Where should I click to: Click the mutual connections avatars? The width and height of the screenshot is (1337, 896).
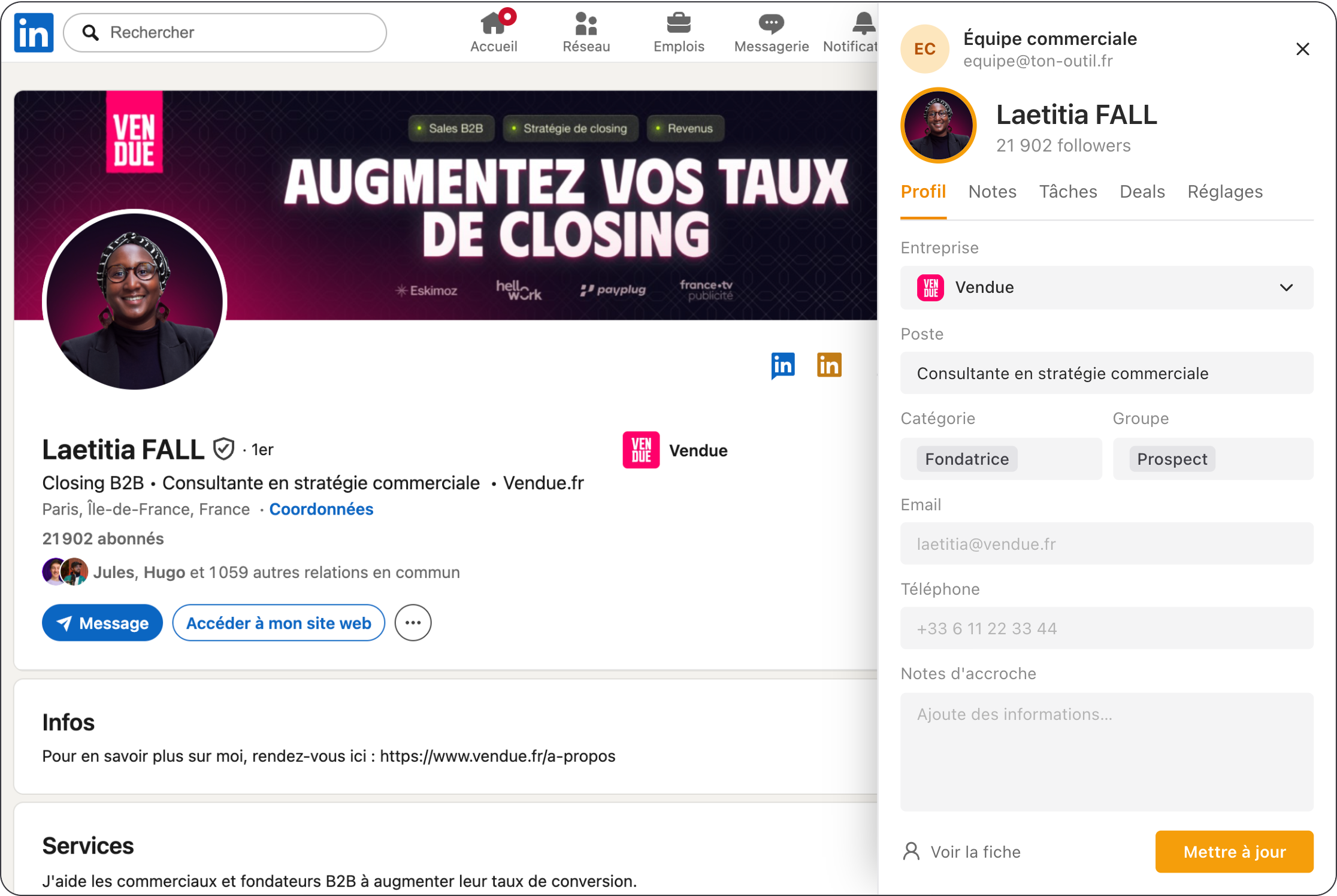tap(65, 571)
